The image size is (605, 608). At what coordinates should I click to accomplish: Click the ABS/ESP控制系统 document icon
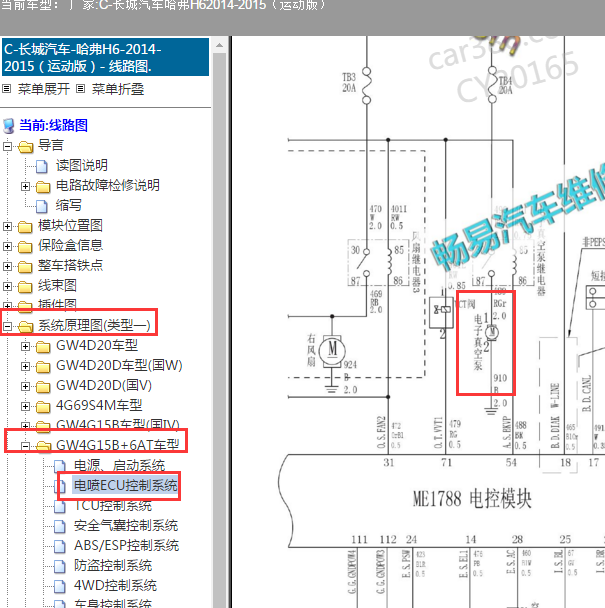click(x=59, y=546)
